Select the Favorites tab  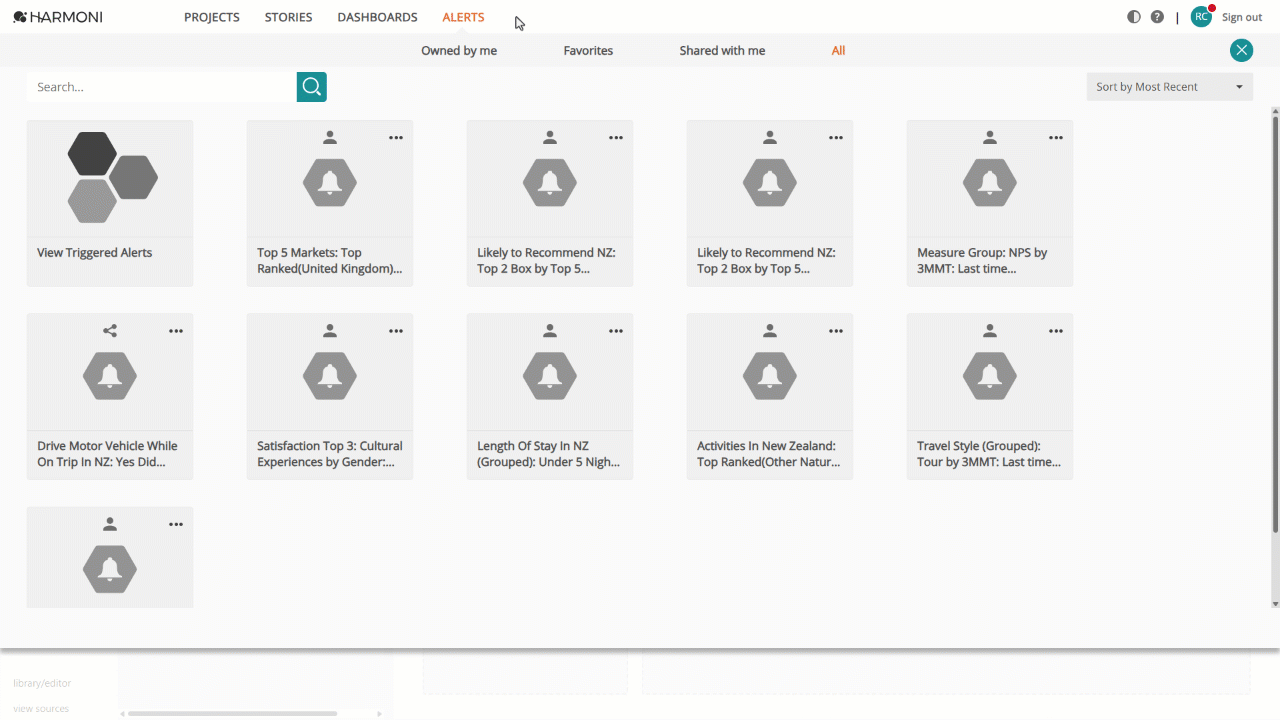pos(588,51)
